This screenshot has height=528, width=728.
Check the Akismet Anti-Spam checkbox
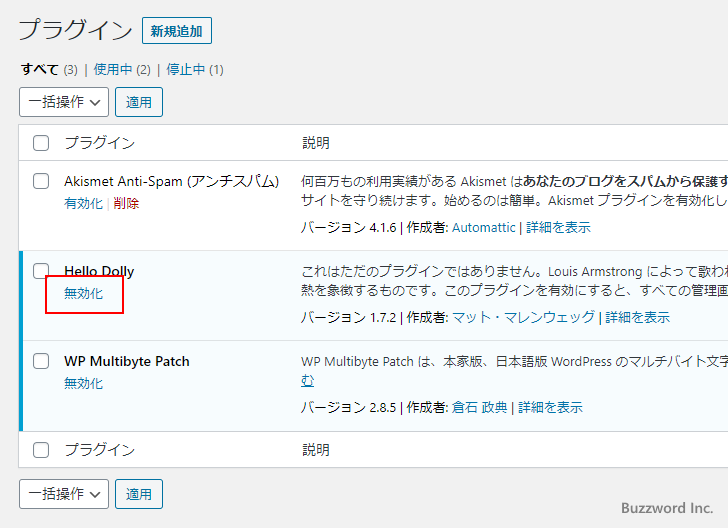click(41, 181)
